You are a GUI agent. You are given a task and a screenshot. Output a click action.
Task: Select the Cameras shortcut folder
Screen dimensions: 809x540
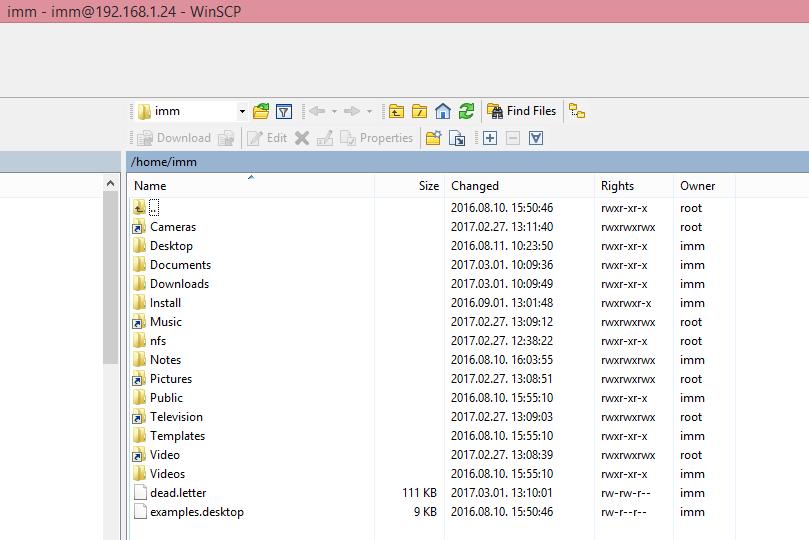pyautogui.click(x=173, y=227)
